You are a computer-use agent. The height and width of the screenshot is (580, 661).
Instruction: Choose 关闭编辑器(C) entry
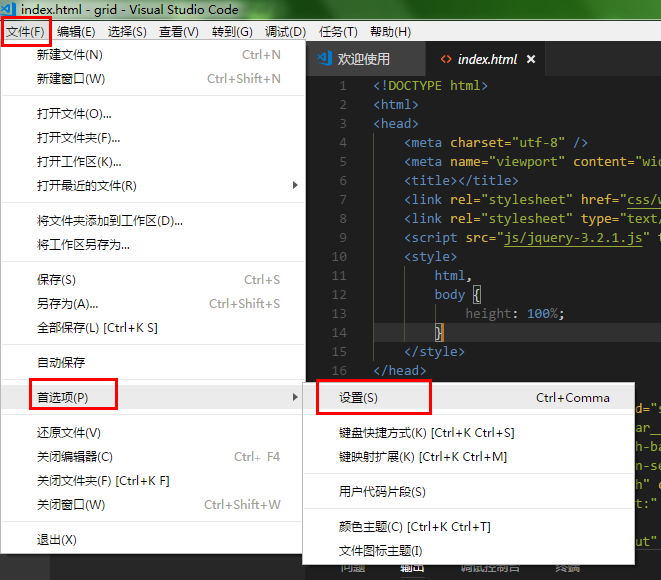[153, 457]
